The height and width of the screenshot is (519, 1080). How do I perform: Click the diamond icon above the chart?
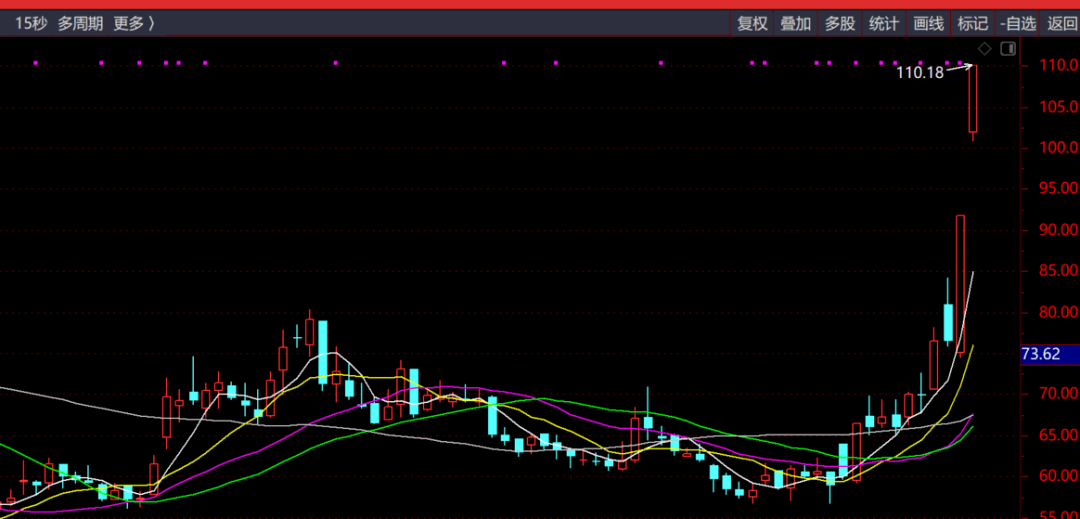pos(985,48)
